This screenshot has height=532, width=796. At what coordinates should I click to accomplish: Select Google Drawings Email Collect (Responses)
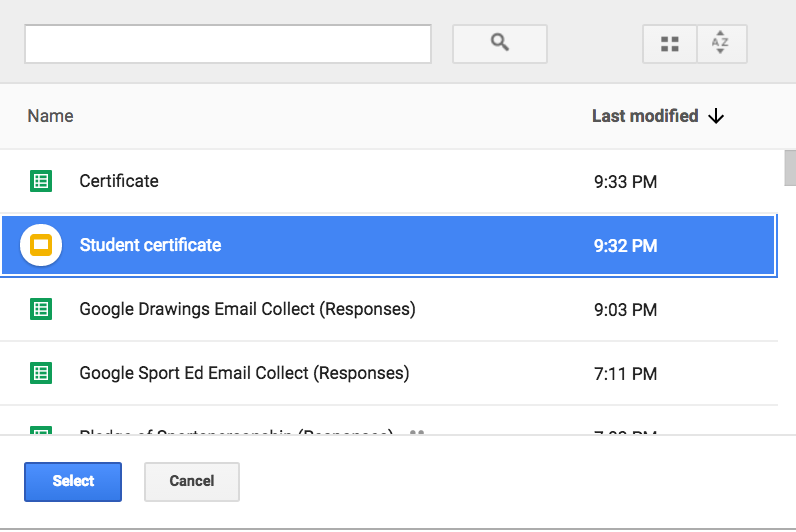click(389, 309)
